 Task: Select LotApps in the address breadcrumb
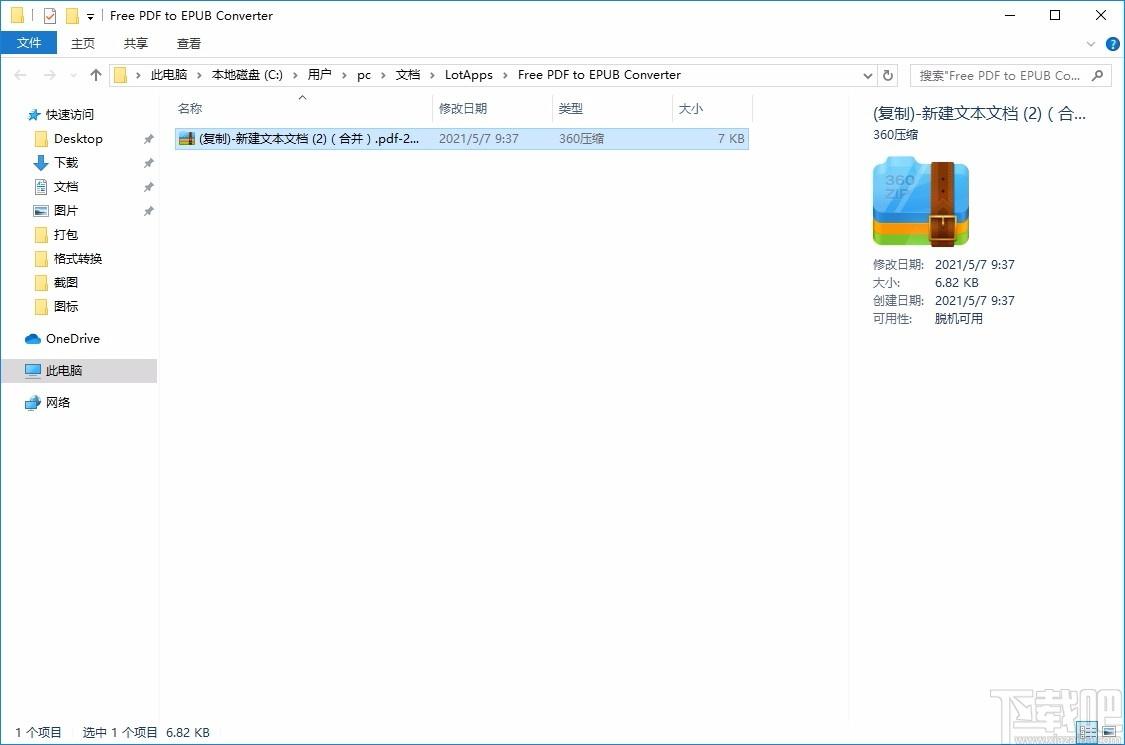tap(469, 75)
